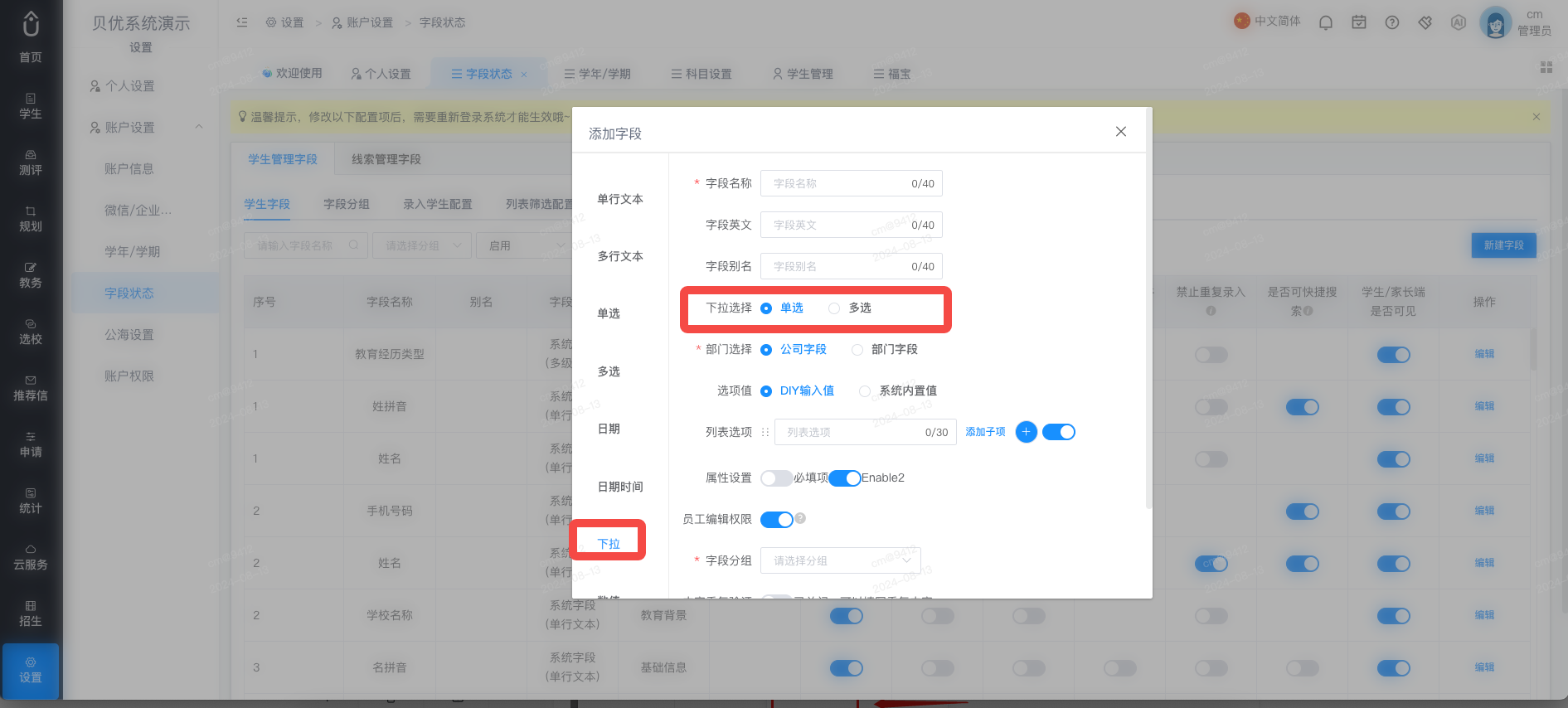1568x708 pixels.
Task: Select 日期时间 field type in dialog
Action: [620, 487]
